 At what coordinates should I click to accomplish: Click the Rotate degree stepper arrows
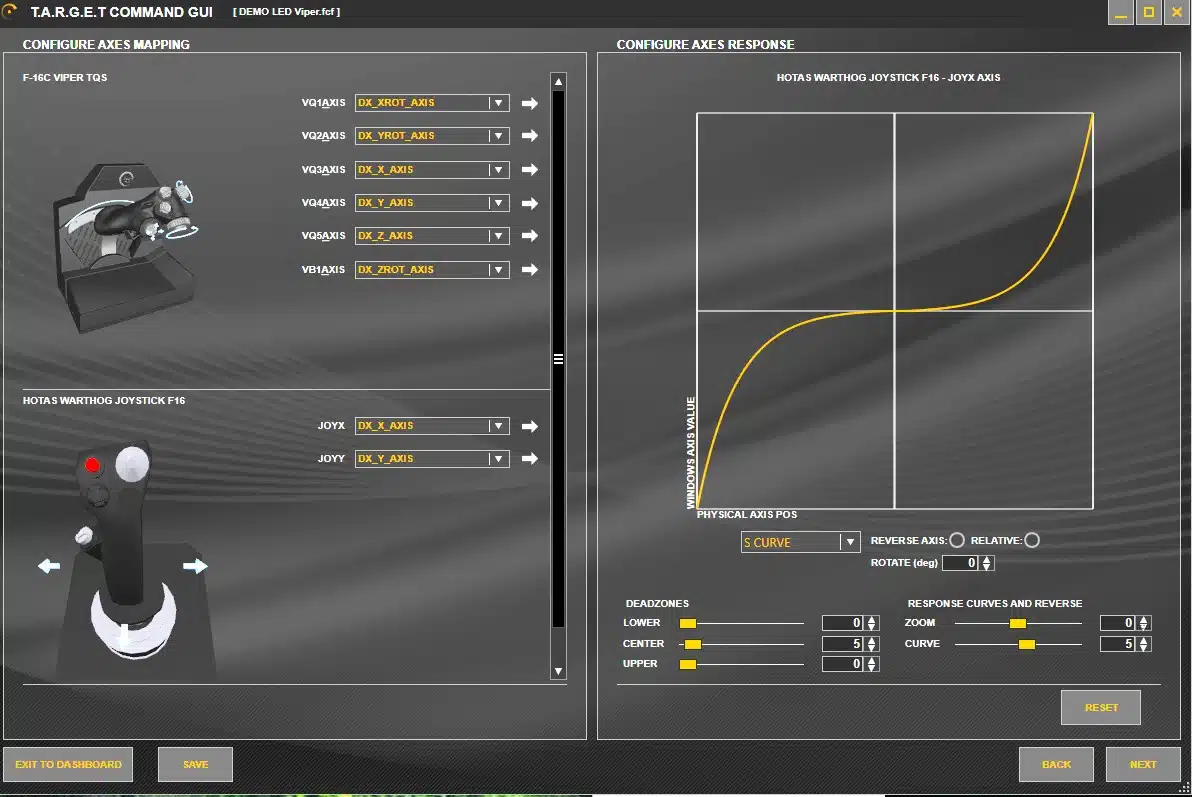pyautogui.click(x=987, y=563)
